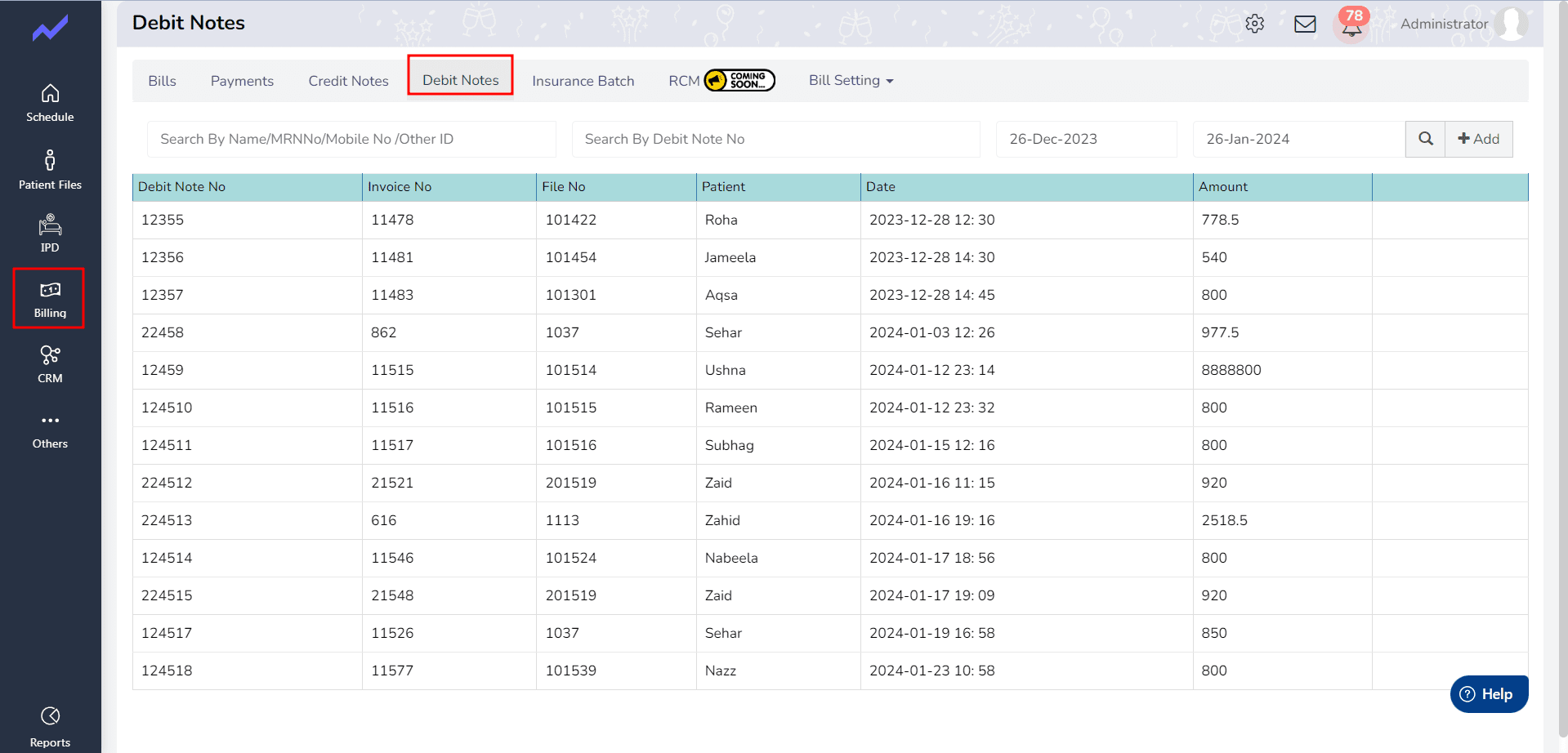Click the RCM coming soon badge
This screenshot has width=1568, height=753.
click(x=739, y=80)
